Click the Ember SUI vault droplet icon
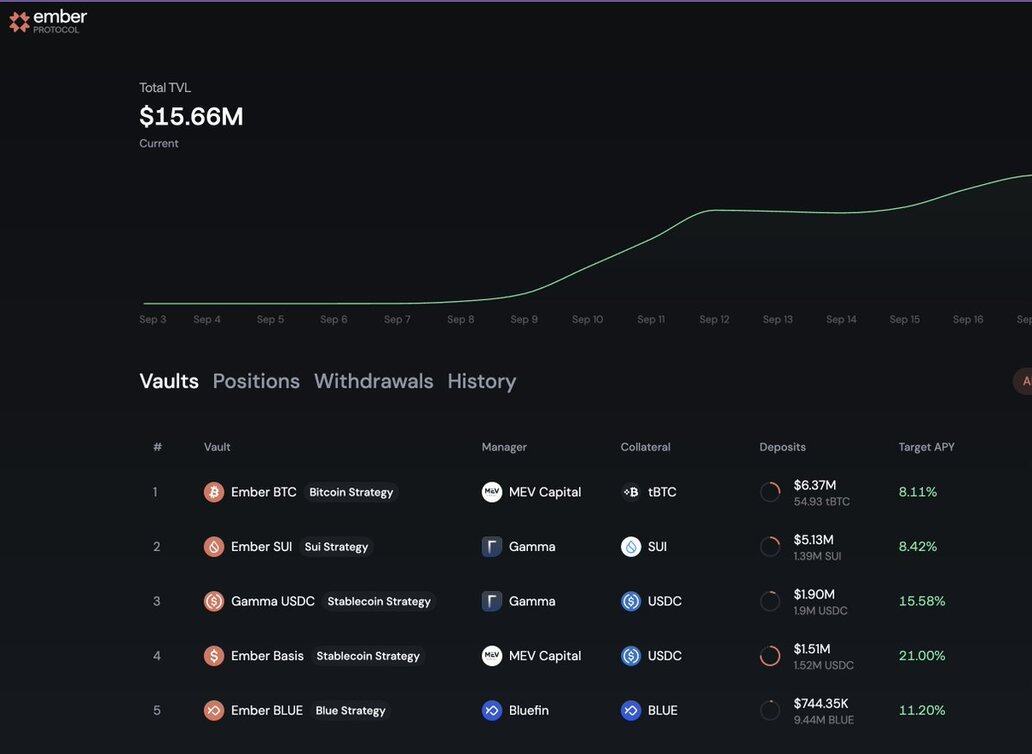1032x754 pixels. [x=214, y=547]
